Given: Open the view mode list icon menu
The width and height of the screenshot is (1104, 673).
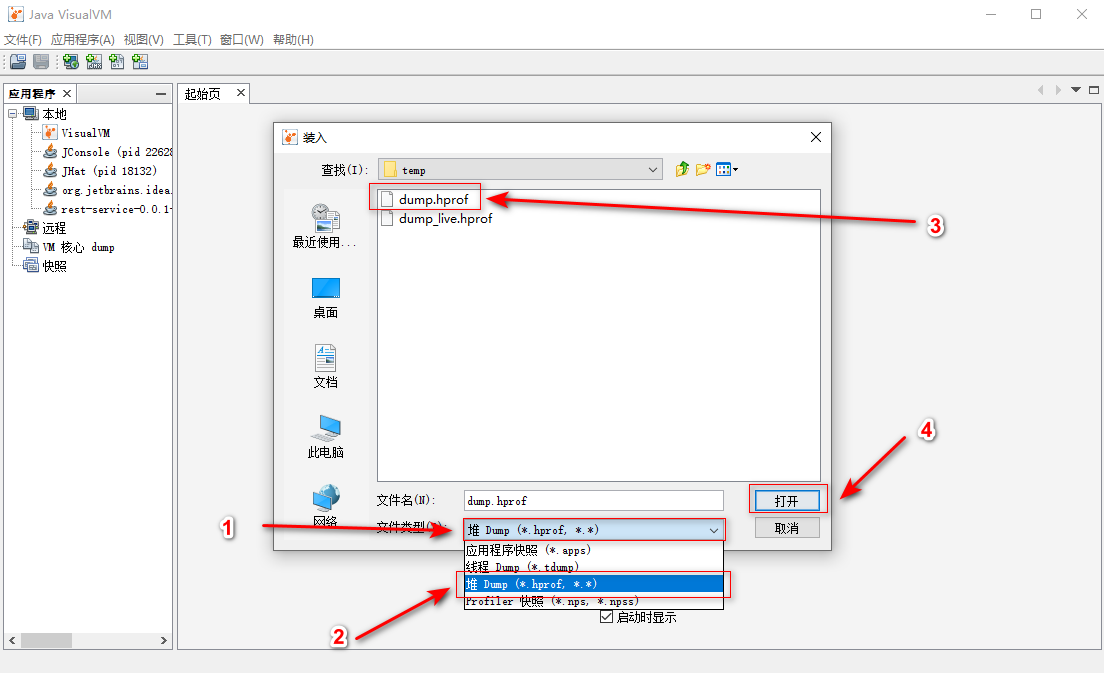Looking at the screenshot, I should (x=727, y=169).
